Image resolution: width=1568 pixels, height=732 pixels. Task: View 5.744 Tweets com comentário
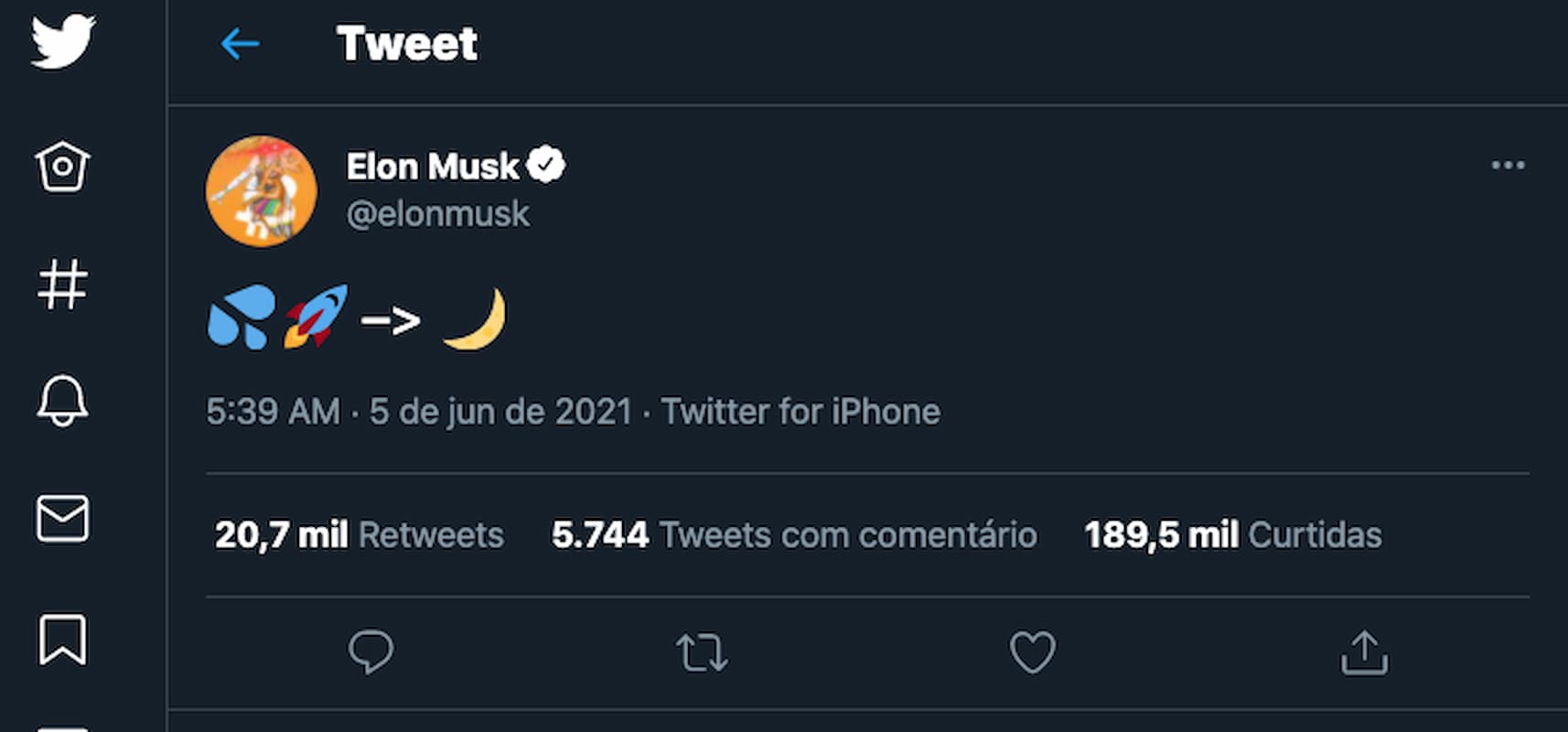[x=793, y=535]
